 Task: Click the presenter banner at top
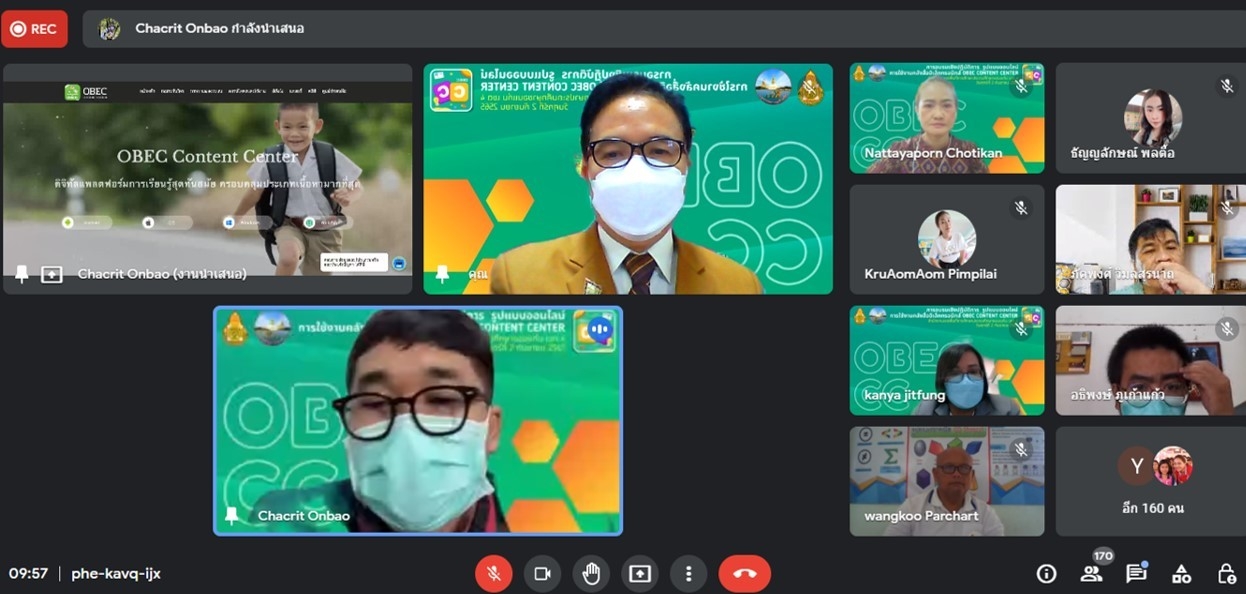tap(220, 29)
